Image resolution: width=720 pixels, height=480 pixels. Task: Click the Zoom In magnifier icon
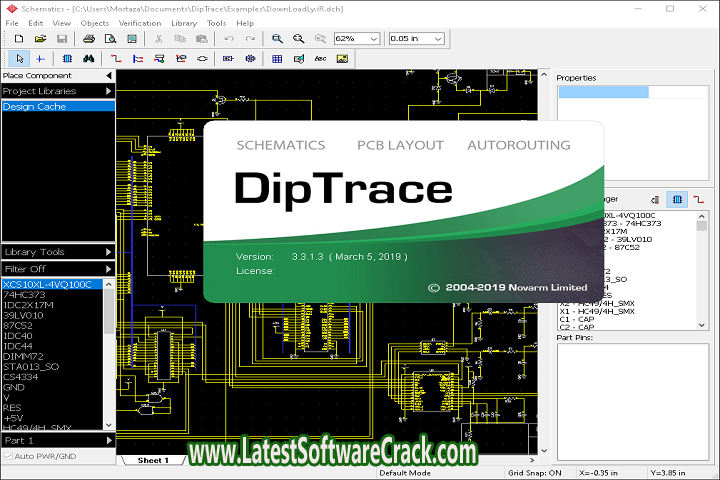[x=278, y=38]
